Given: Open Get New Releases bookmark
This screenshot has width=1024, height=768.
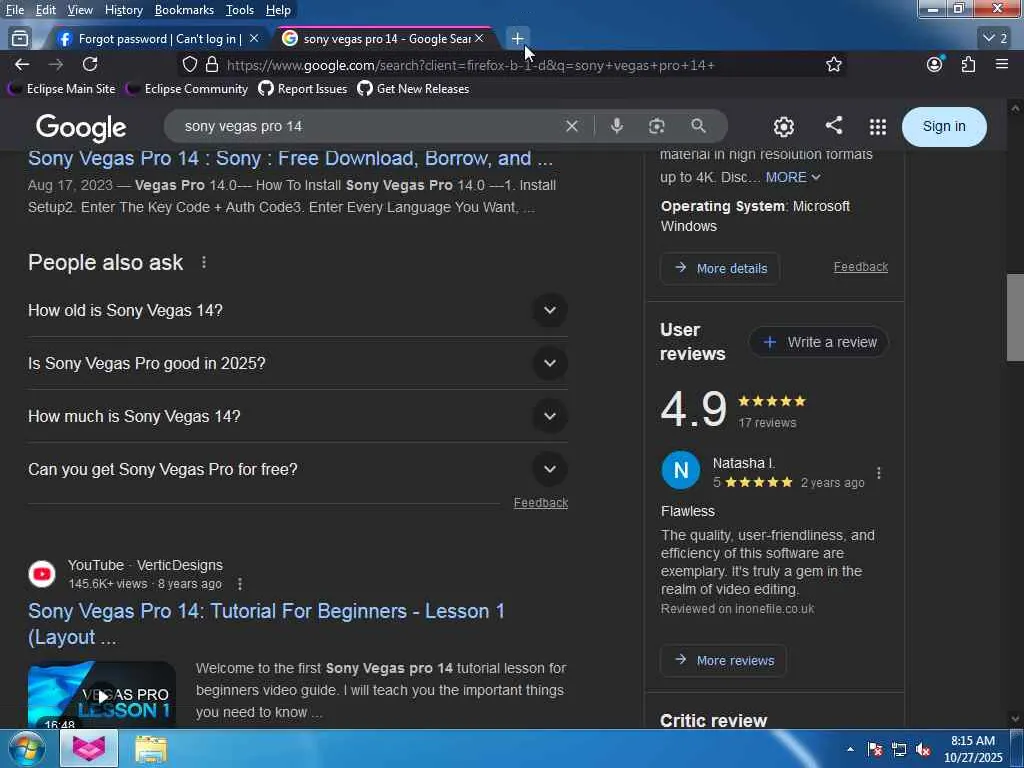Looking at the screenshot, I should point(413,89).
